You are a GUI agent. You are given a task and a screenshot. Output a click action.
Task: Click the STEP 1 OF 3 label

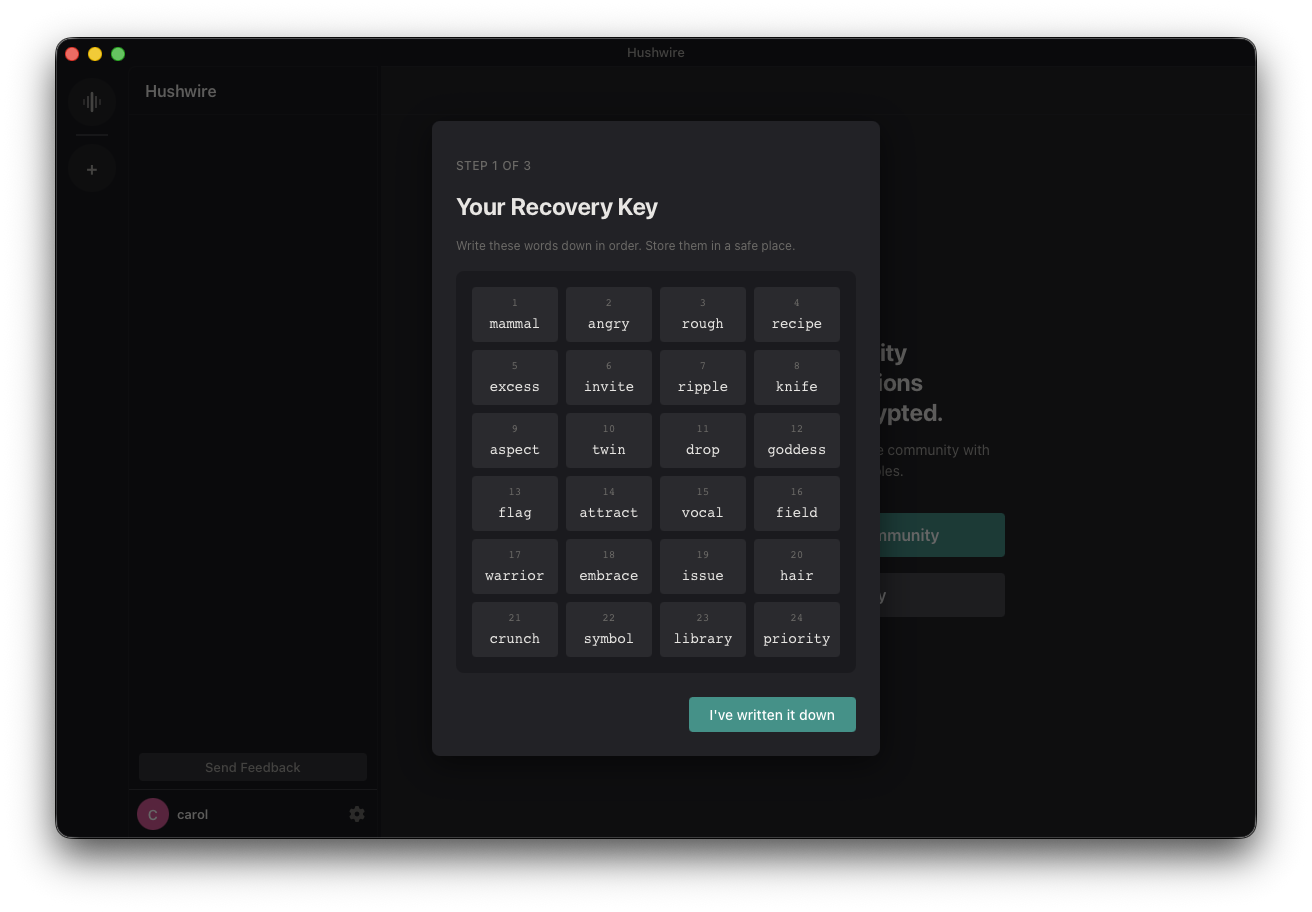[494, 166]
